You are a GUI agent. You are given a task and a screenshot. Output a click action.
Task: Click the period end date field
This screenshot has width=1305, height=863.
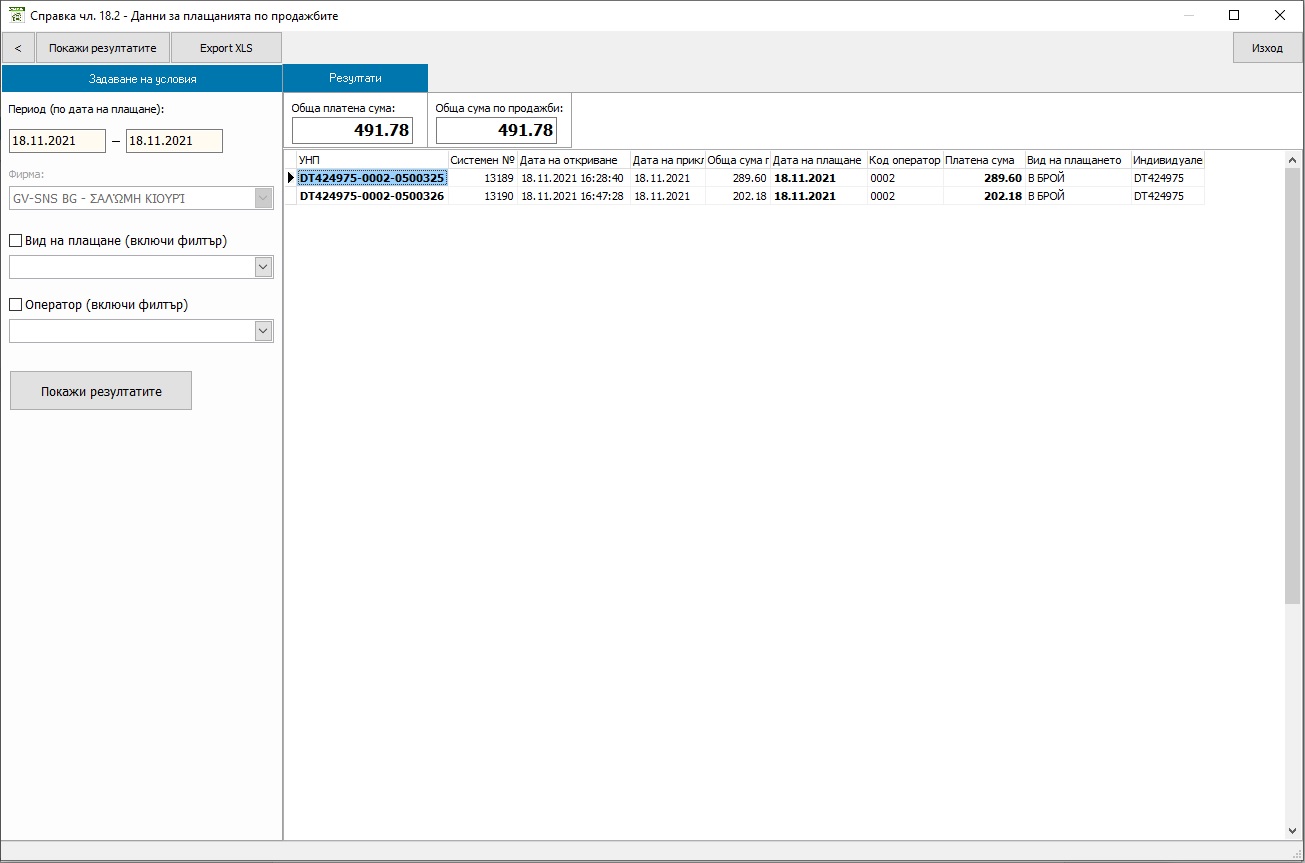coord(174,141)
